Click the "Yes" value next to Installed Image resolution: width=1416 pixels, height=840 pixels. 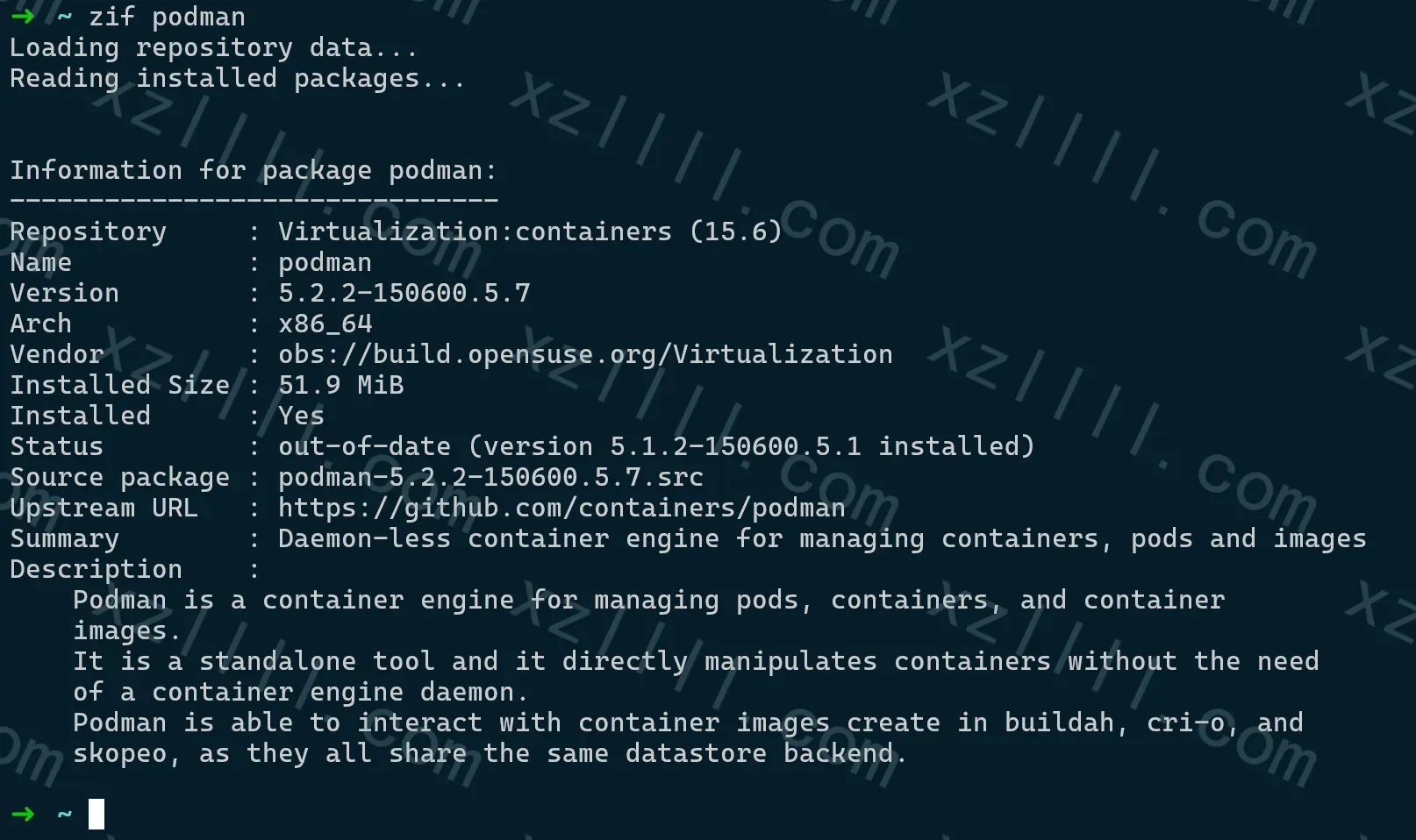coord(301,416)
